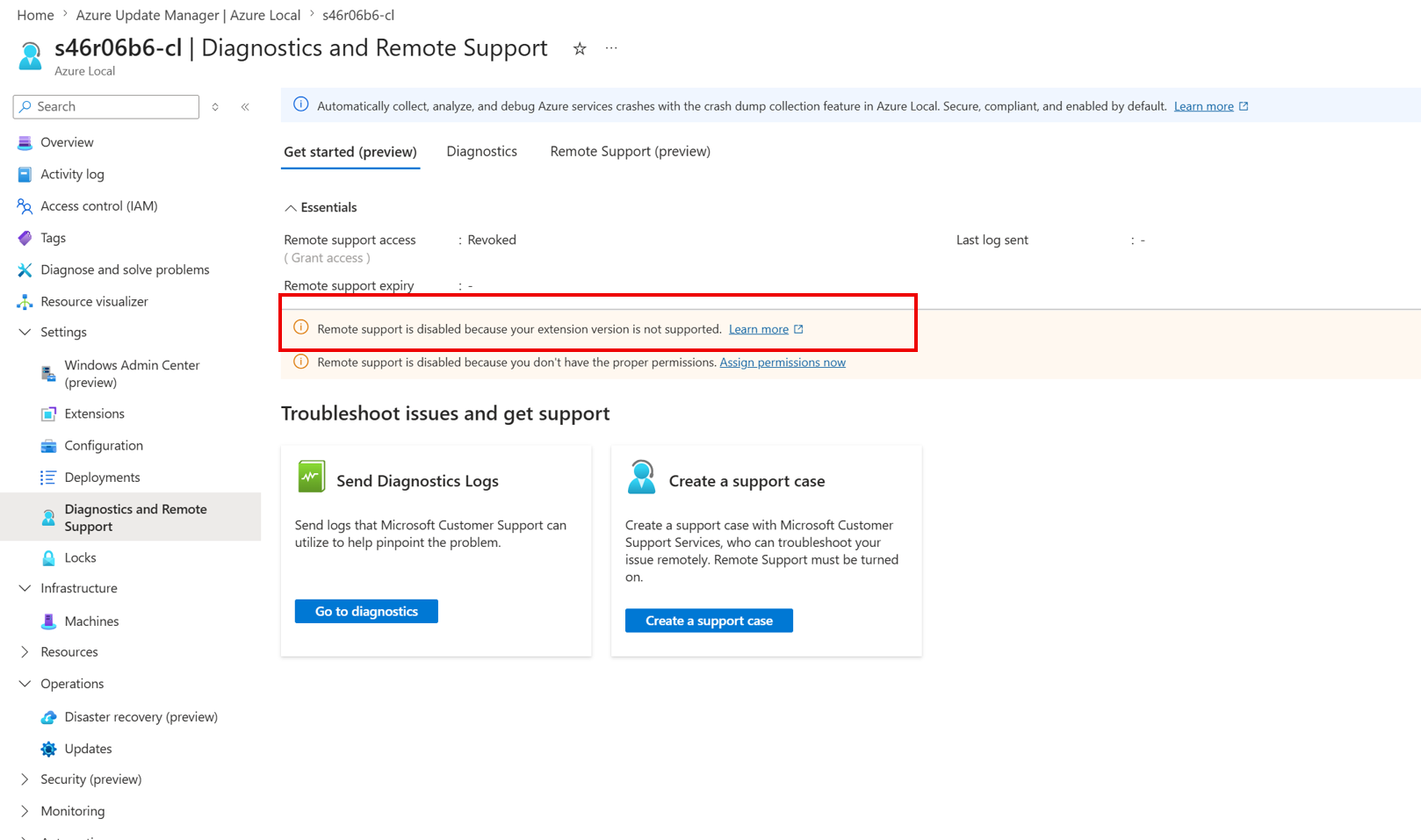This screenshot has height=840, width=1421.
Task: Expand the Security (preview) section
Action: (x=25, y=779)
